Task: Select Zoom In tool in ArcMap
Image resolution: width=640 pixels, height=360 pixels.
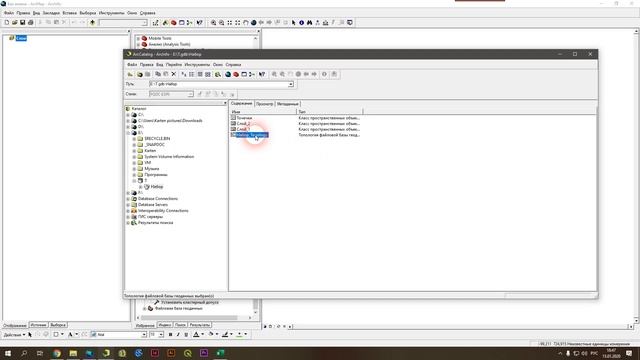Action: (x=213, y=23)
